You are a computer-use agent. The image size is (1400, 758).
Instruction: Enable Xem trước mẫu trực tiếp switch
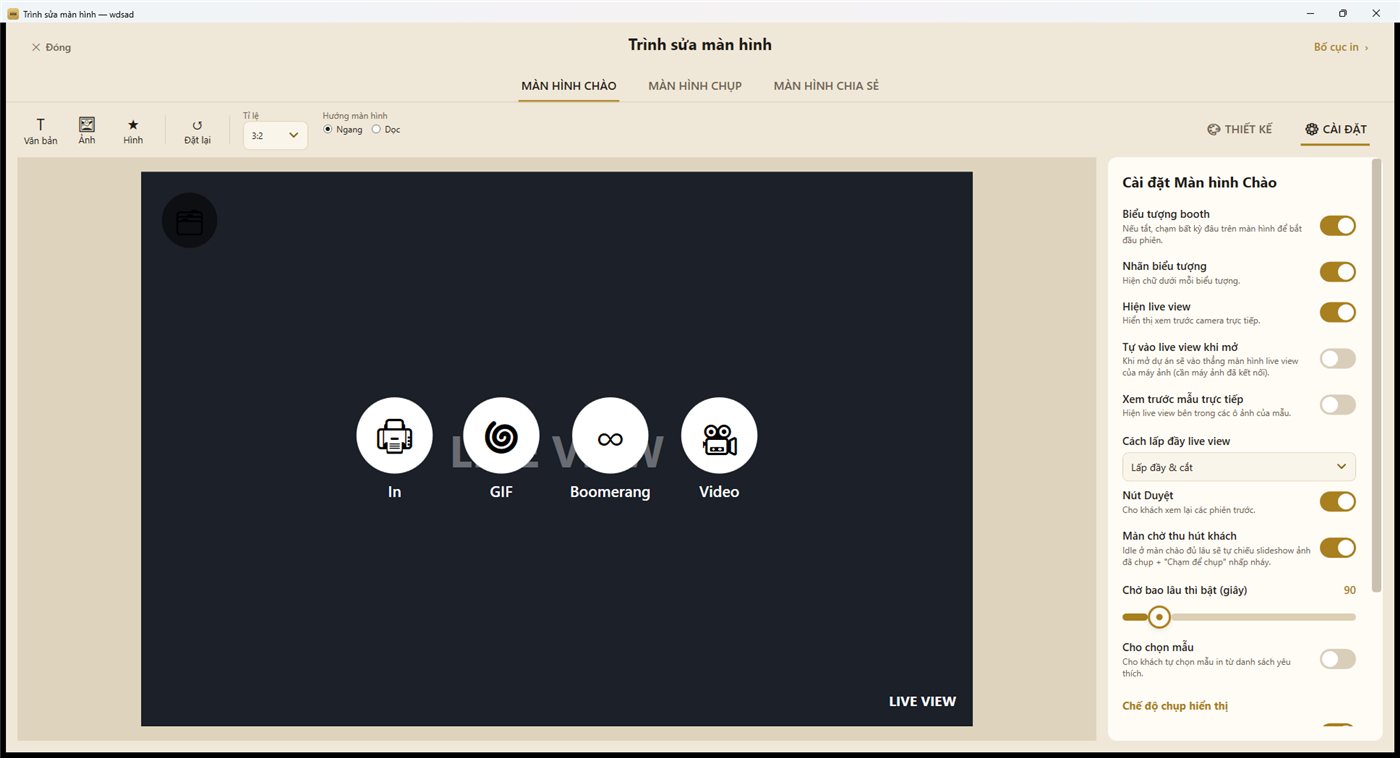pos(1338,404)
